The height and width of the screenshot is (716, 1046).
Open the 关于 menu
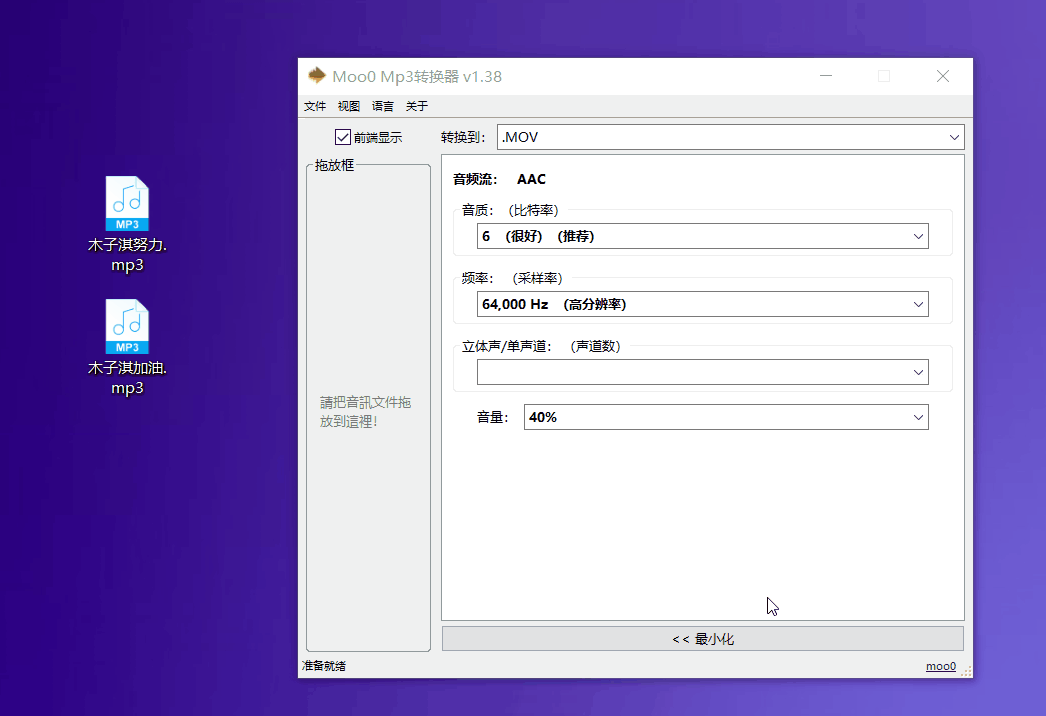(x=417, y=106)
